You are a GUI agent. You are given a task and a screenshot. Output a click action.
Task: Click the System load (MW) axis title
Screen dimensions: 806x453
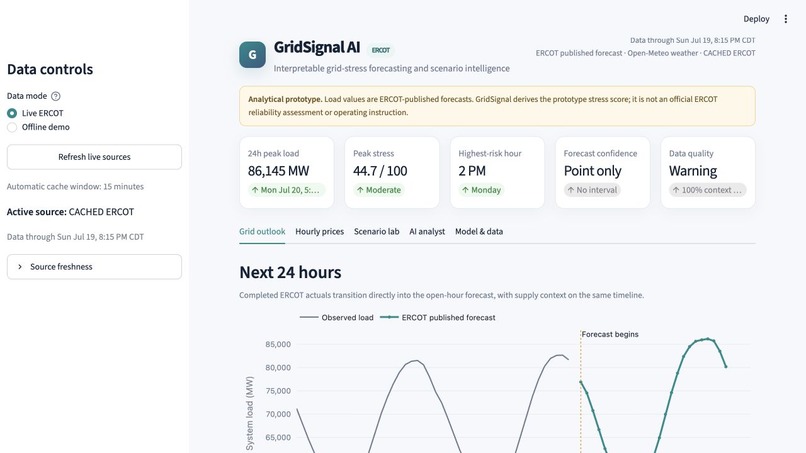click(x=250, y=413)
